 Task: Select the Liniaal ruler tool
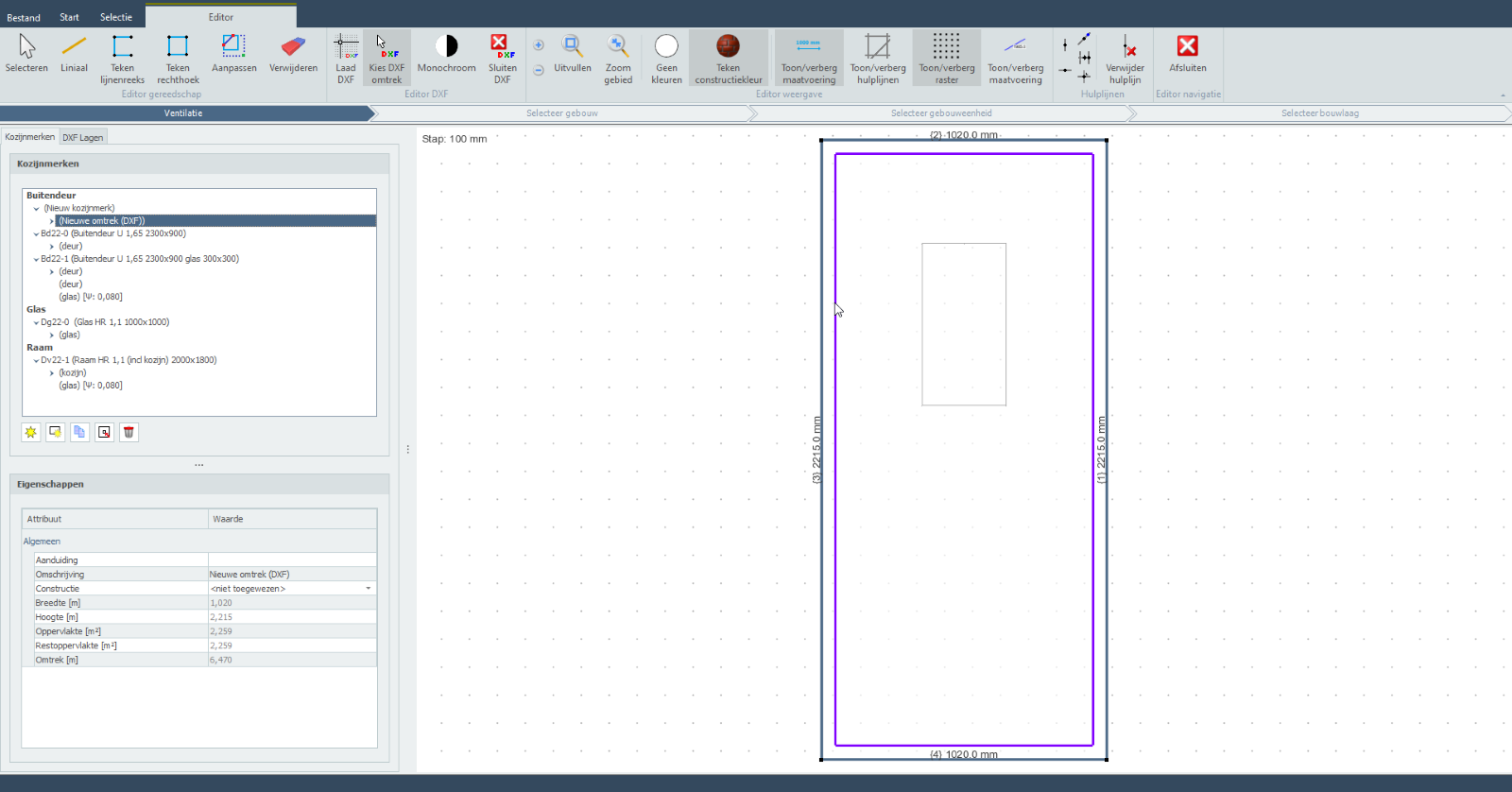[x=74, y=54]
